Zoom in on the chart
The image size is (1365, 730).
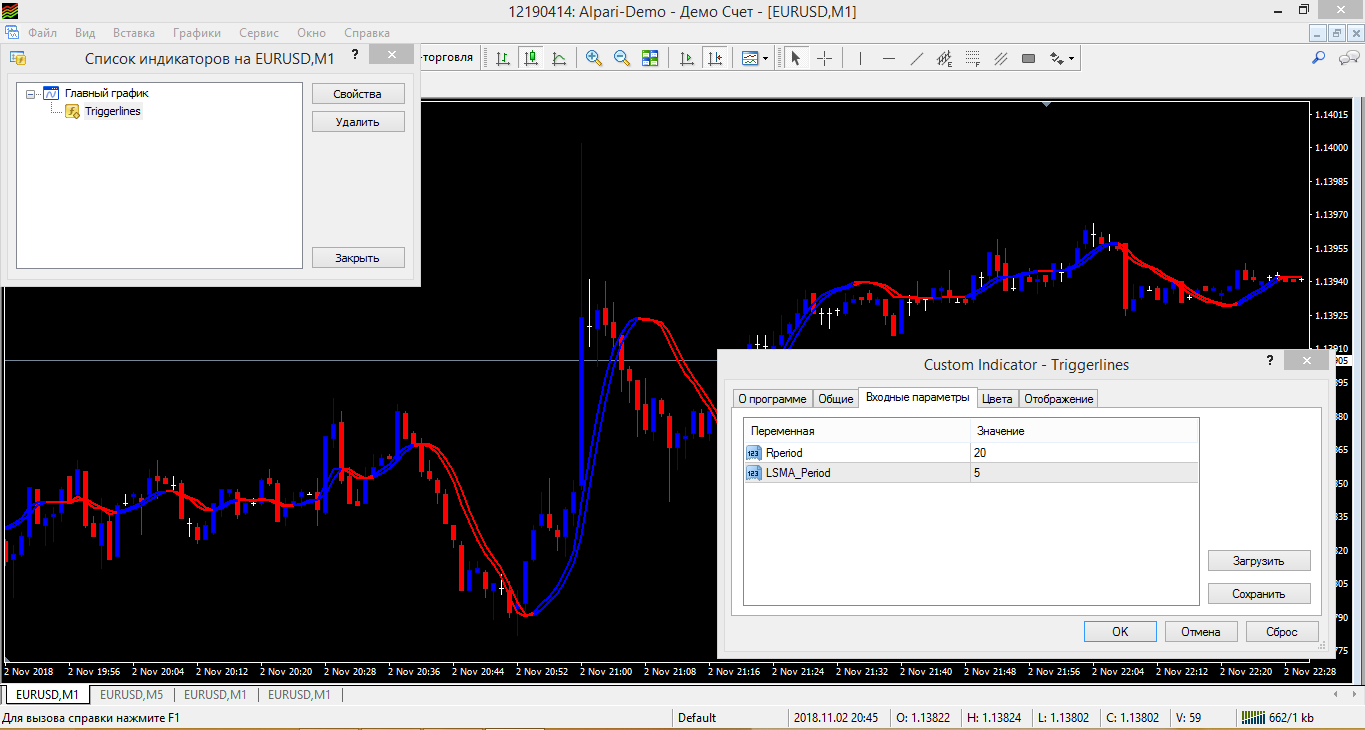pos(594,58)
